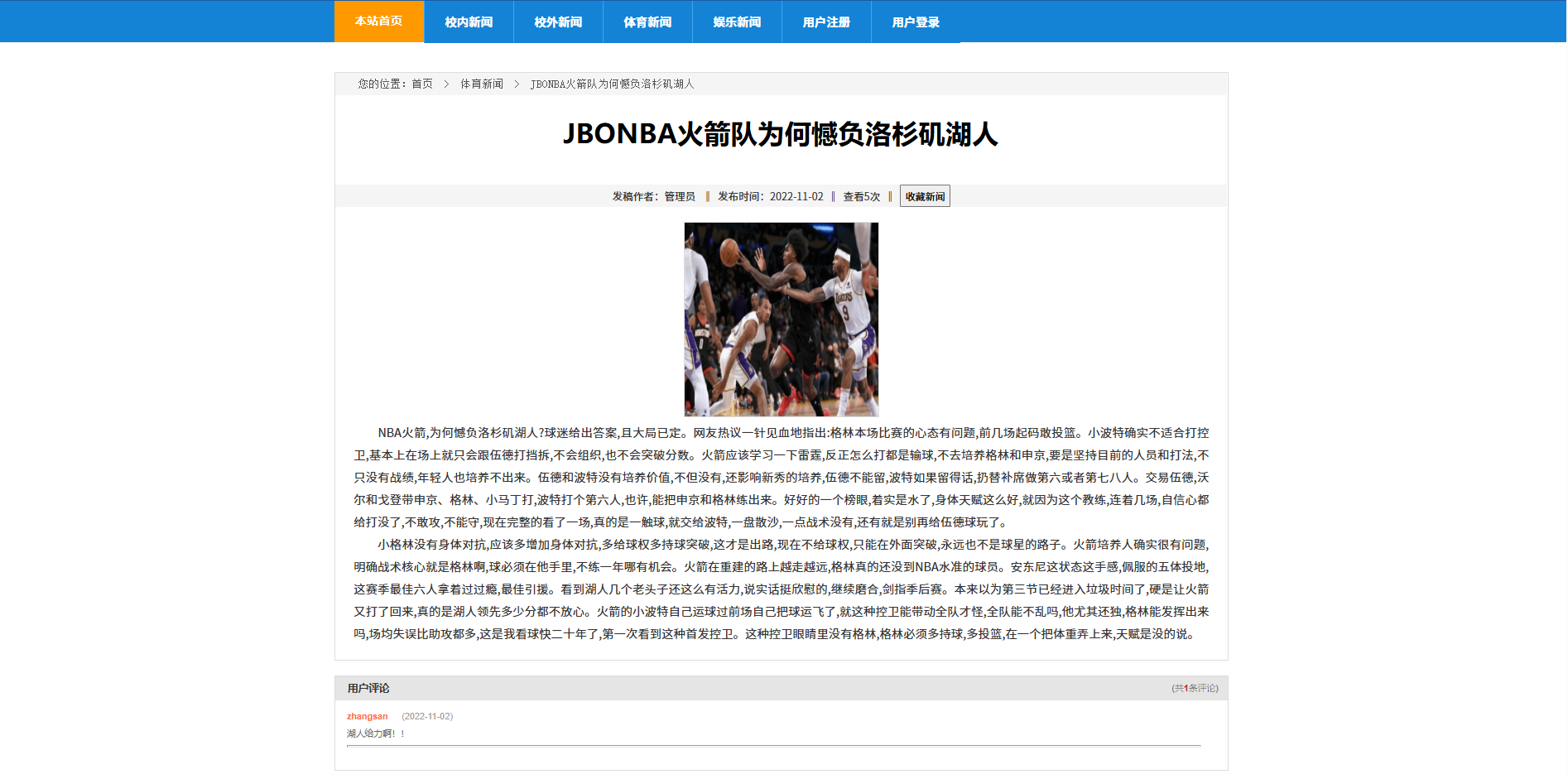Click the 用户评论 section header
This screenshot has width=1568, height=779.
click(368, 688)
